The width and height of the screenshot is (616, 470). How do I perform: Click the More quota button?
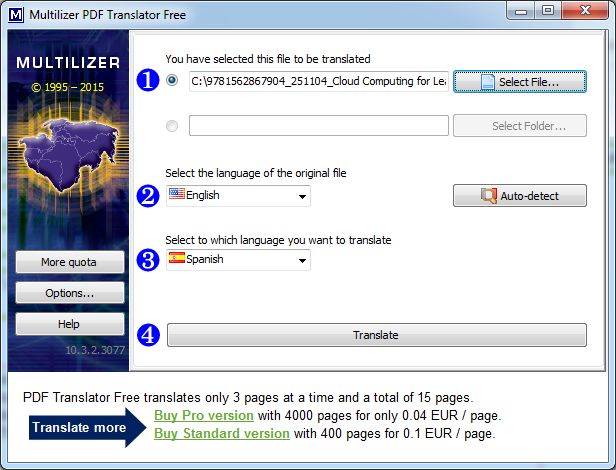click(70, 262)
